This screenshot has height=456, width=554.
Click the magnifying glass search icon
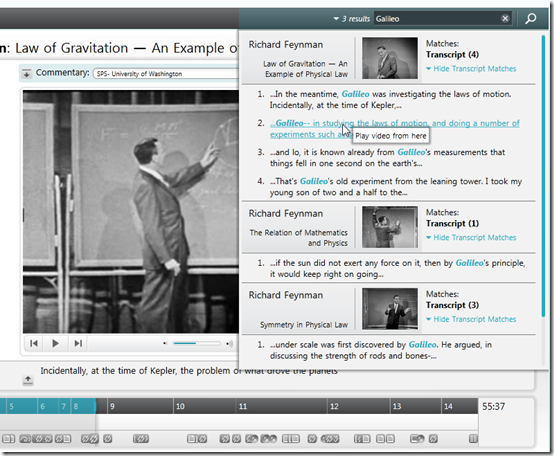pyautogui.click(x=530, y=18)
